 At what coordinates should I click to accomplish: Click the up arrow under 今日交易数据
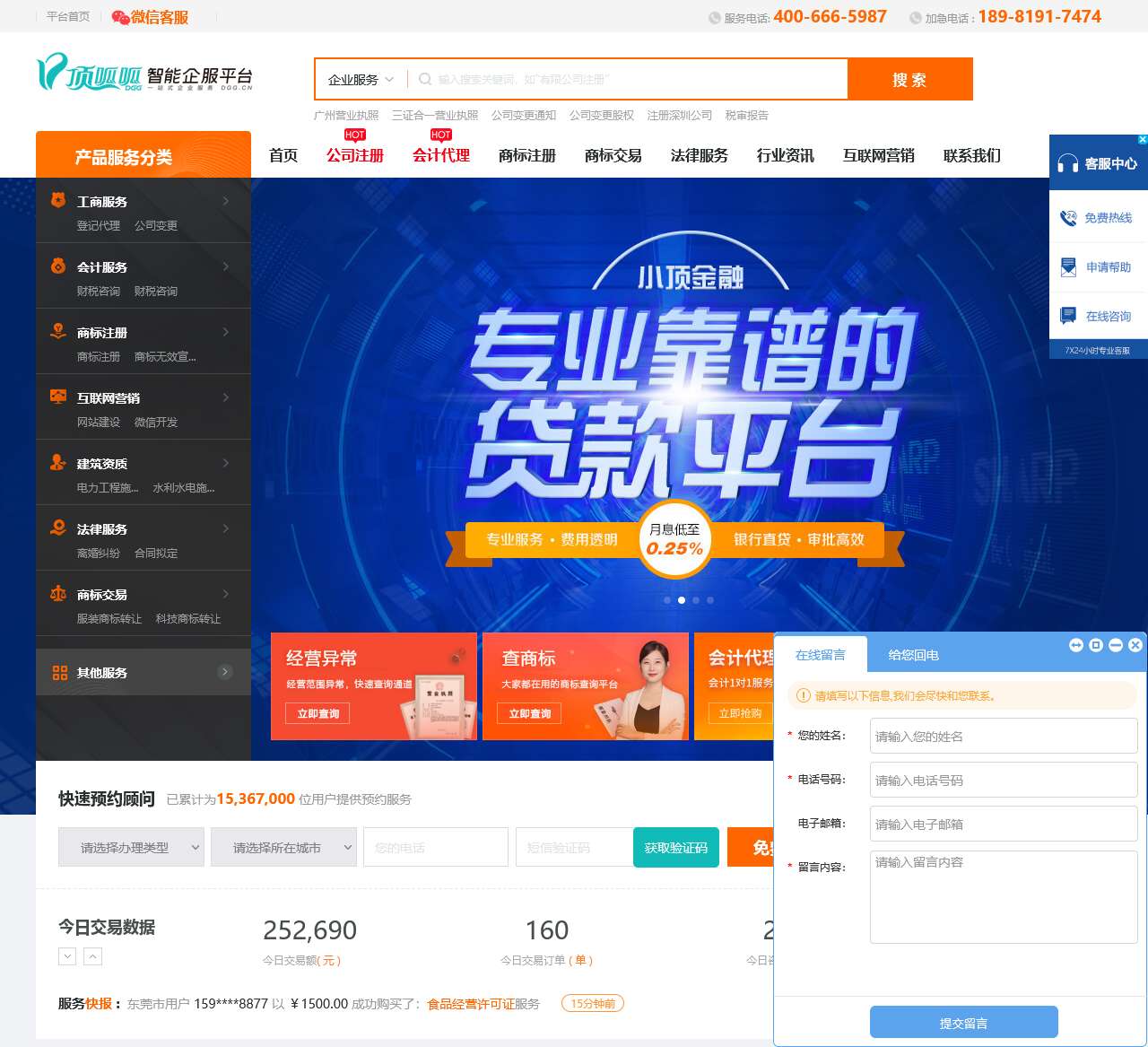tap(93, 956)
